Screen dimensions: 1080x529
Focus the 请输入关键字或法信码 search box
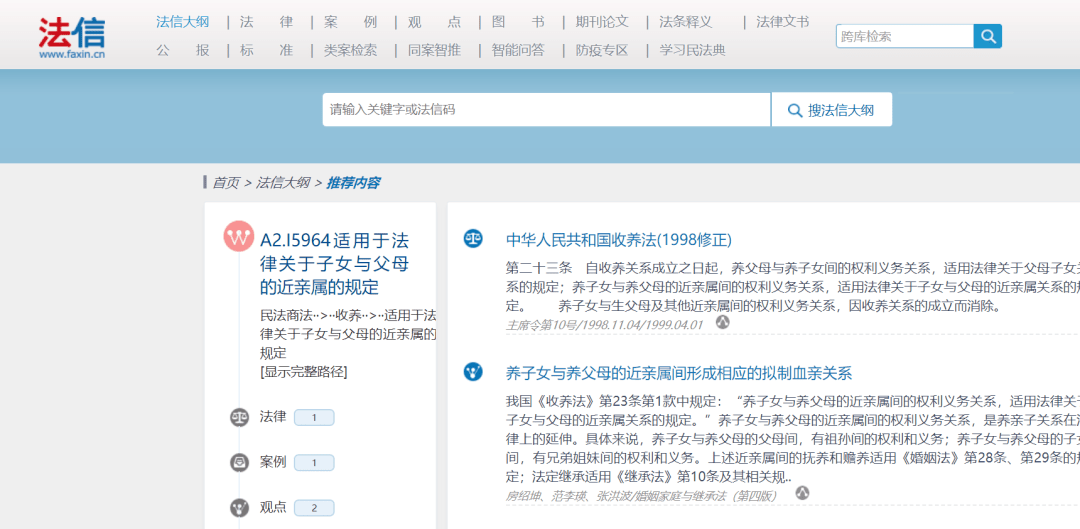tap(546, 110)
